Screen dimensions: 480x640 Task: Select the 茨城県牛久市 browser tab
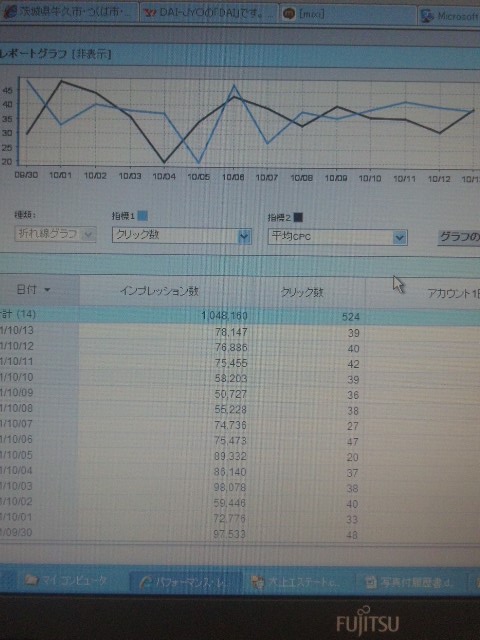tap(69, 12)
